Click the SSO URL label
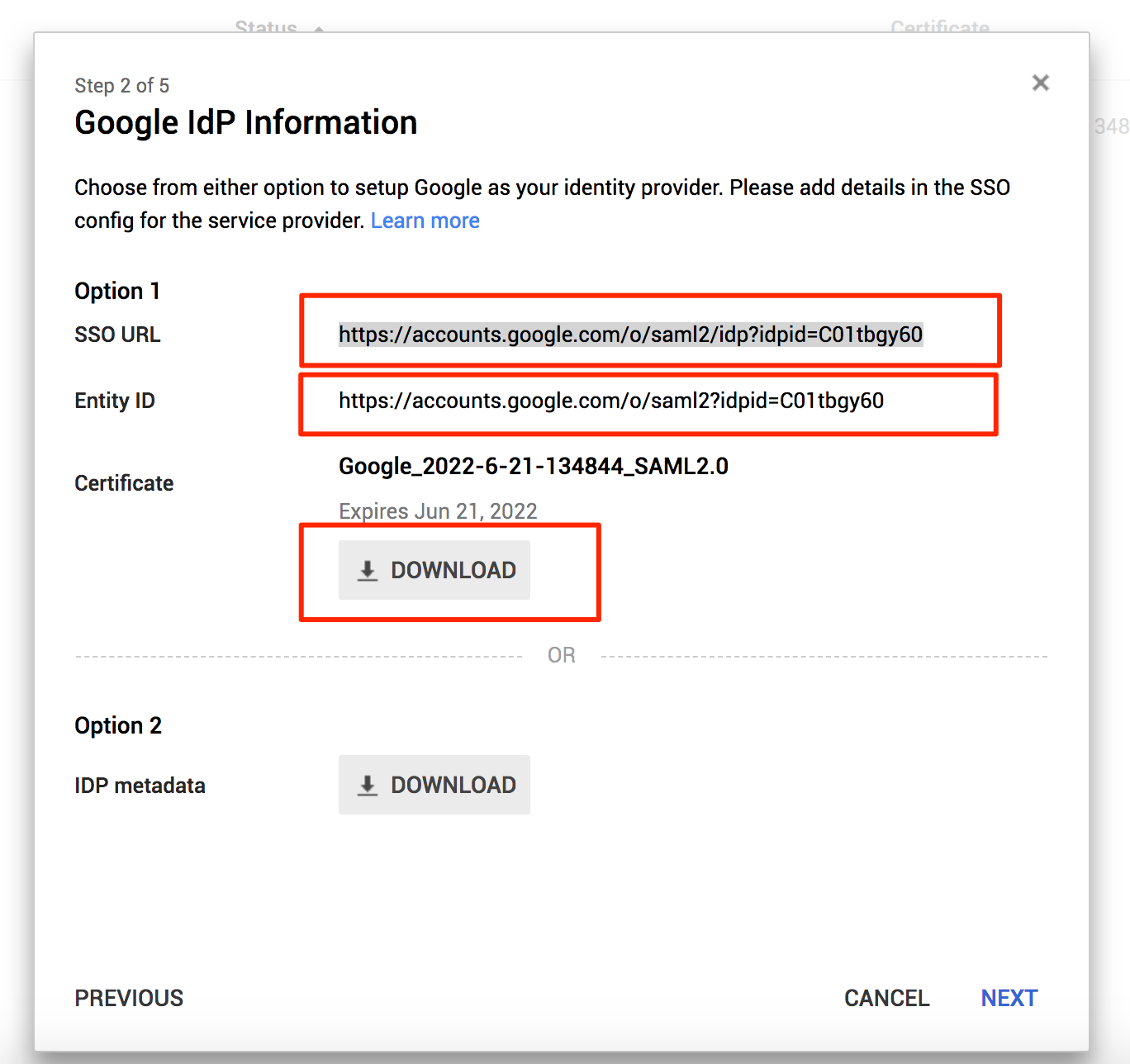 point(117,335)
